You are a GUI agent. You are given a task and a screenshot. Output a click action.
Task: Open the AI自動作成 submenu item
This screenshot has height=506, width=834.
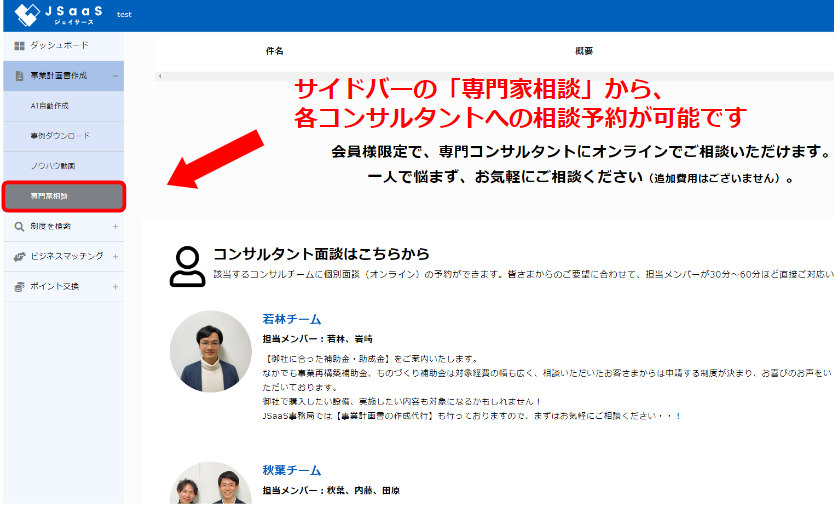click(63, 106)
